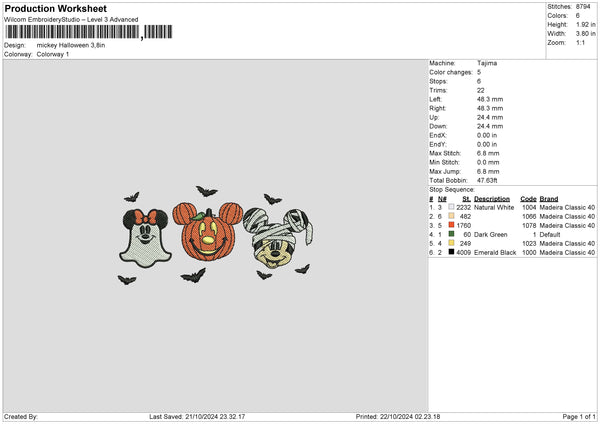600x424 pixels.
Task: Click the 'Printed: 22/10/2024' footer text
Action: point(398,417)
